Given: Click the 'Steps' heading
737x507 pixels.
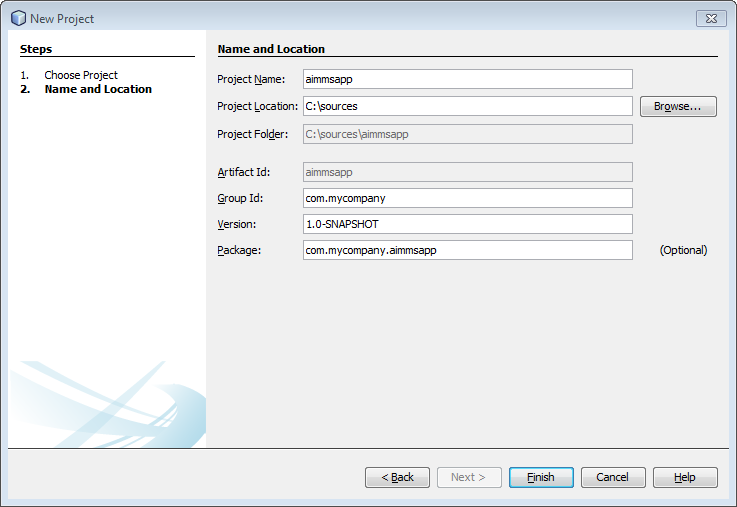Looking at the screenshot, I should coord(36,49).
